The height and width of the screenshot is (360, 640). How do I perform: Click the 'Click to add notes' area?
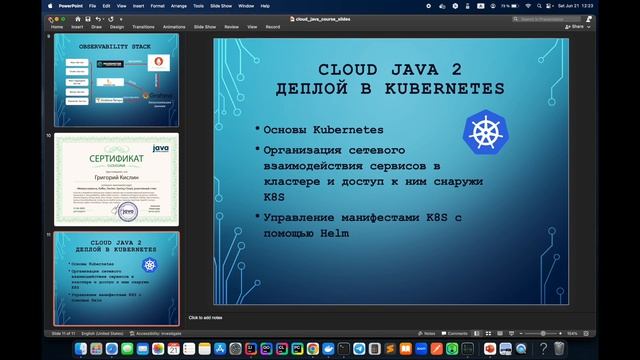coord(205,318)
